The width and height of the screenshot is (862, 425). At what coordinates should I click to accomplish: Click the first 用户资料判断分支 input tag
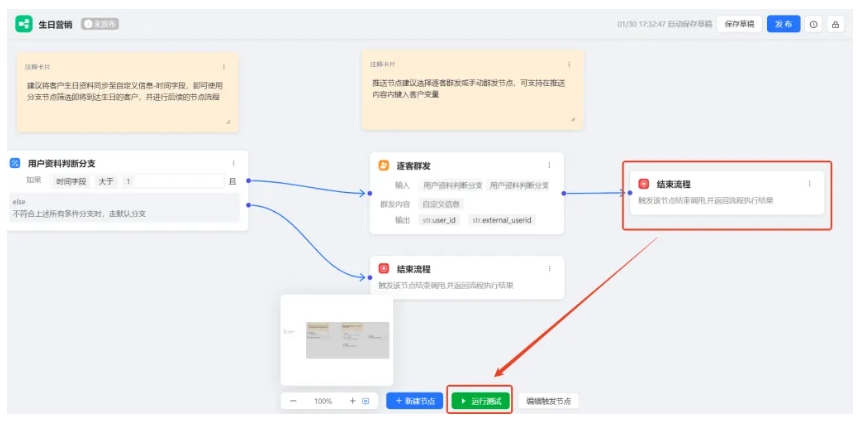coord(452,185)
